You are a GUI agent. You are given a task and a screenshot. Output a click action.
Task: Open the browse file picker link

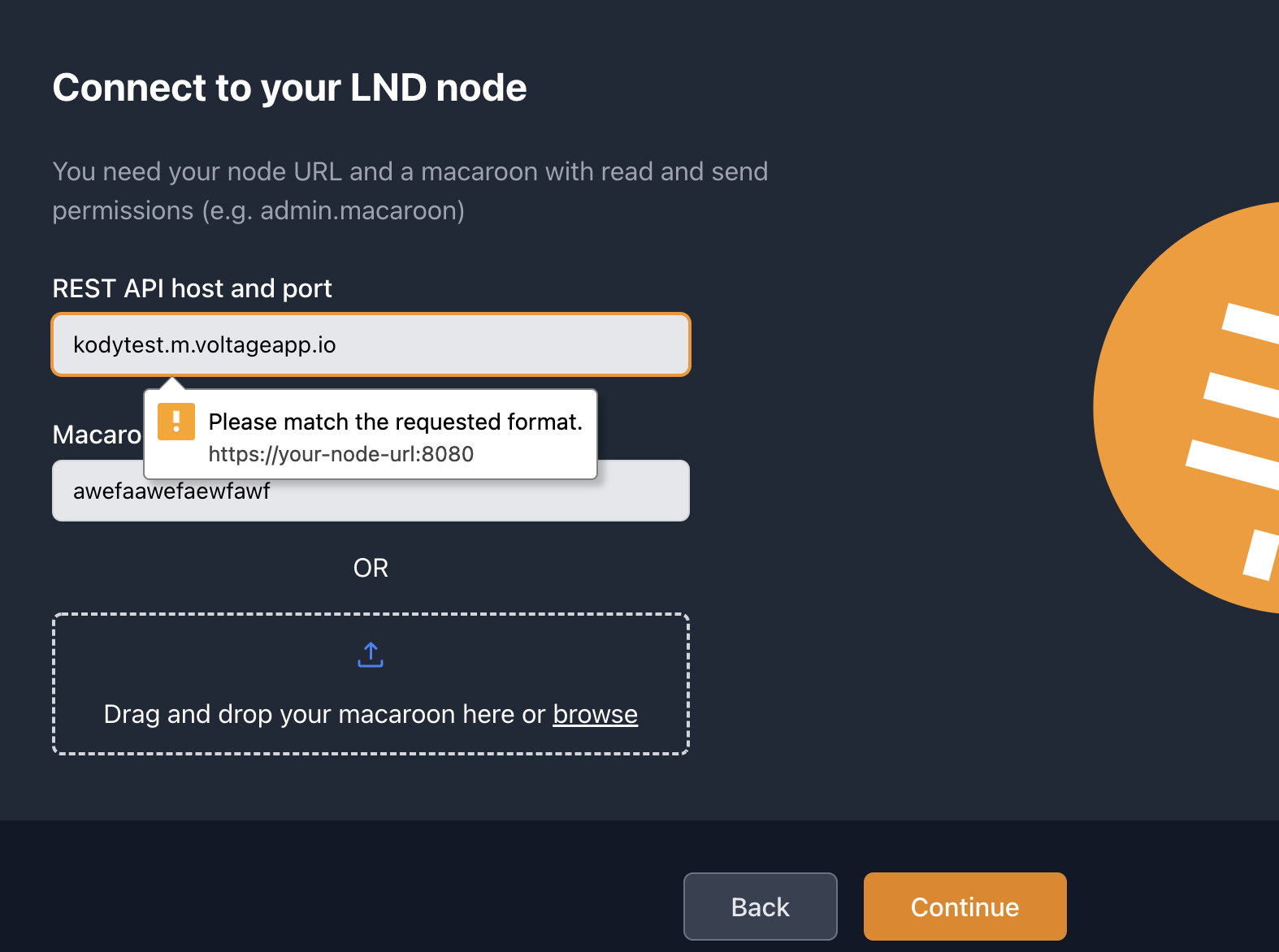coord(595,714)
